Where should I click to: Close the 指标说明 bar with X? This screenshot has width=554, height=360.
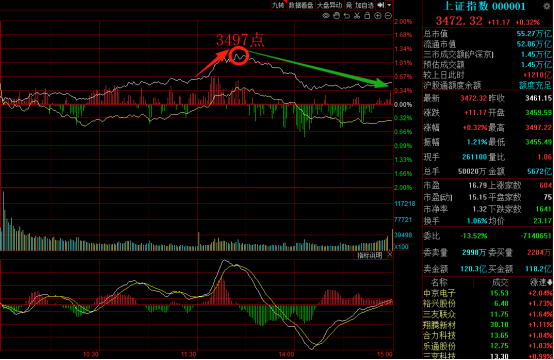pyautogui.click(x=390, y=255)
